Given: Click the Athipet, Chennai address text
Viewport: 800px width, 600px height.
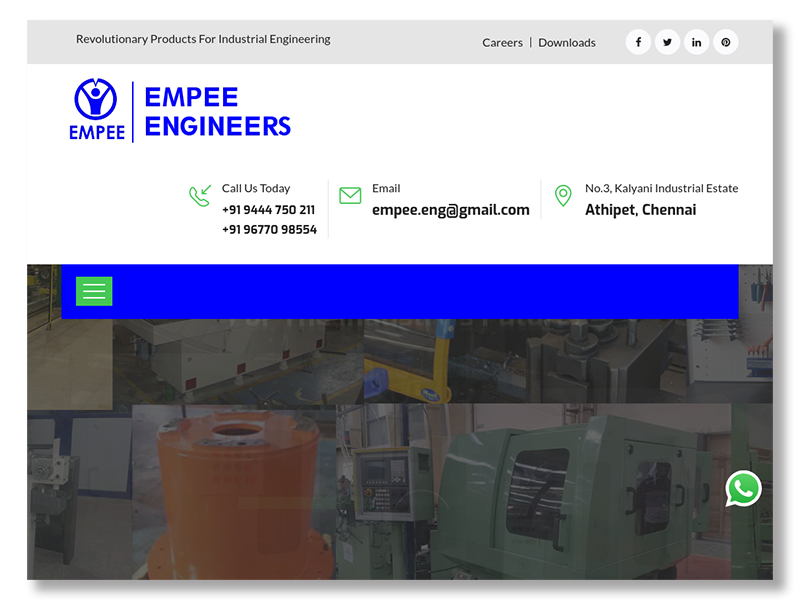Looking at the screenshot, I should (x=640, y=210).
